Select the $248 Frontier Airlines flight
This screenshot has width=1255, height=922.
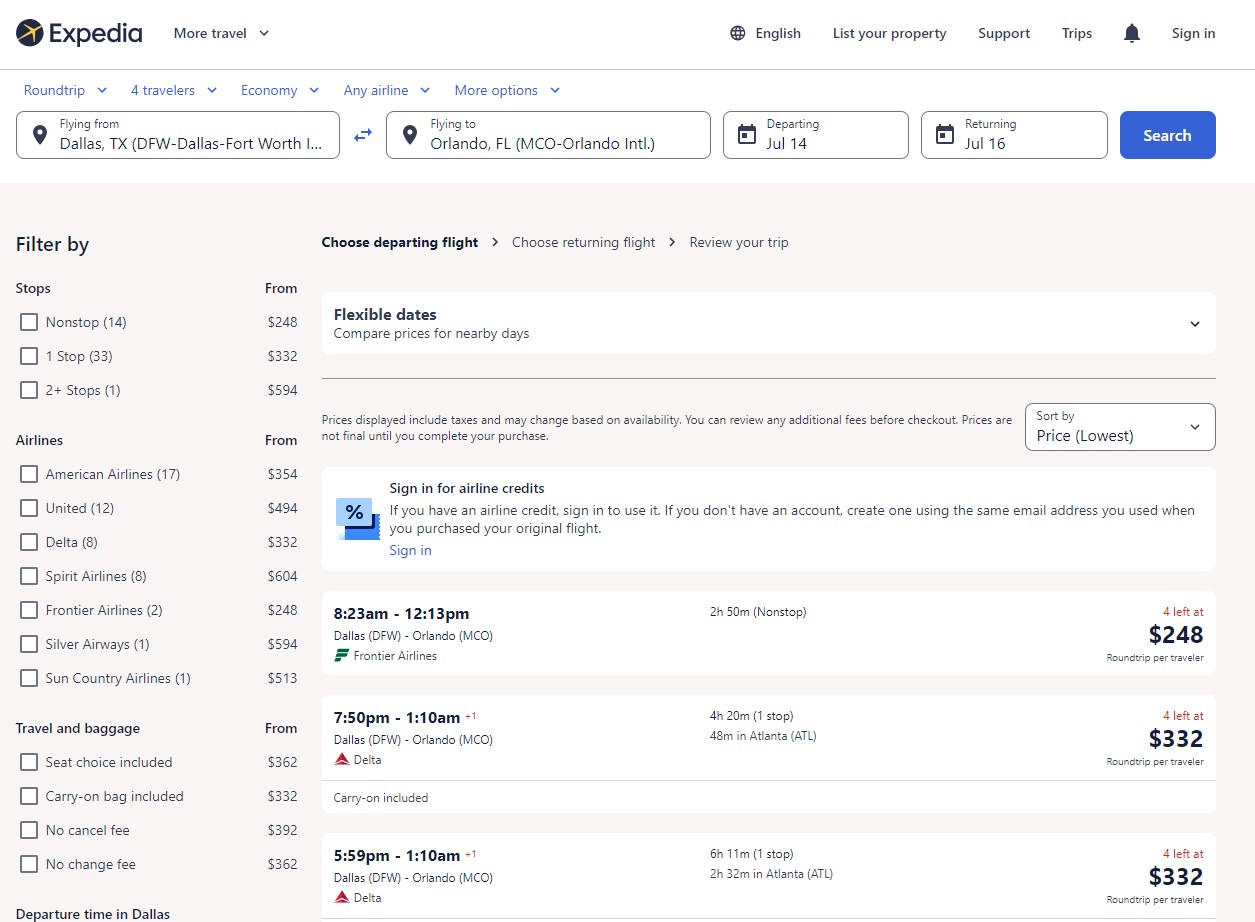[769, 633]
